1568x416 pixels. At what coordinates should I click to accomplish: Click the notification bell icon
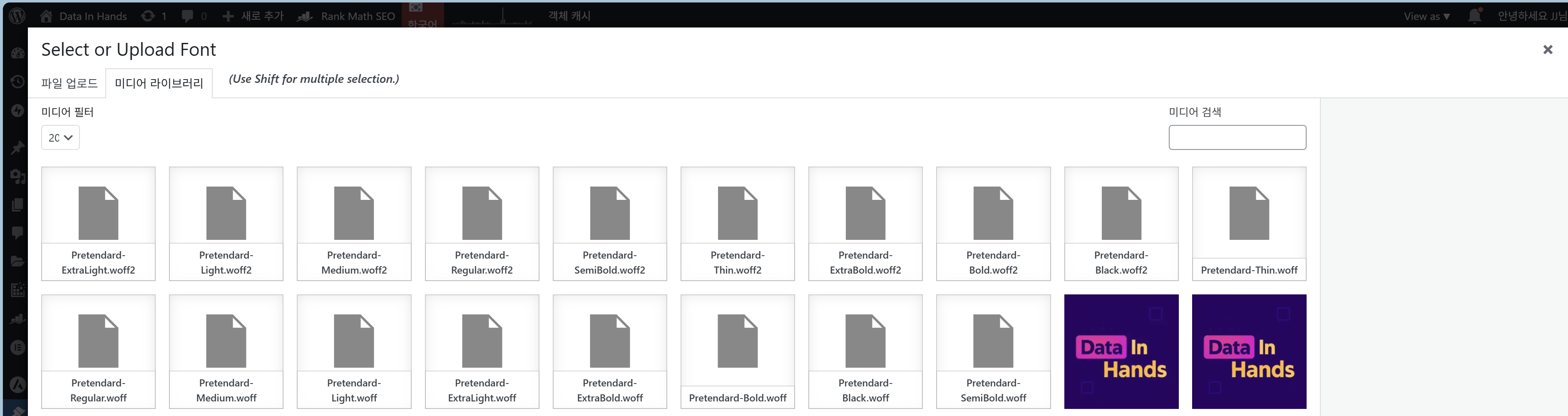1474,16
